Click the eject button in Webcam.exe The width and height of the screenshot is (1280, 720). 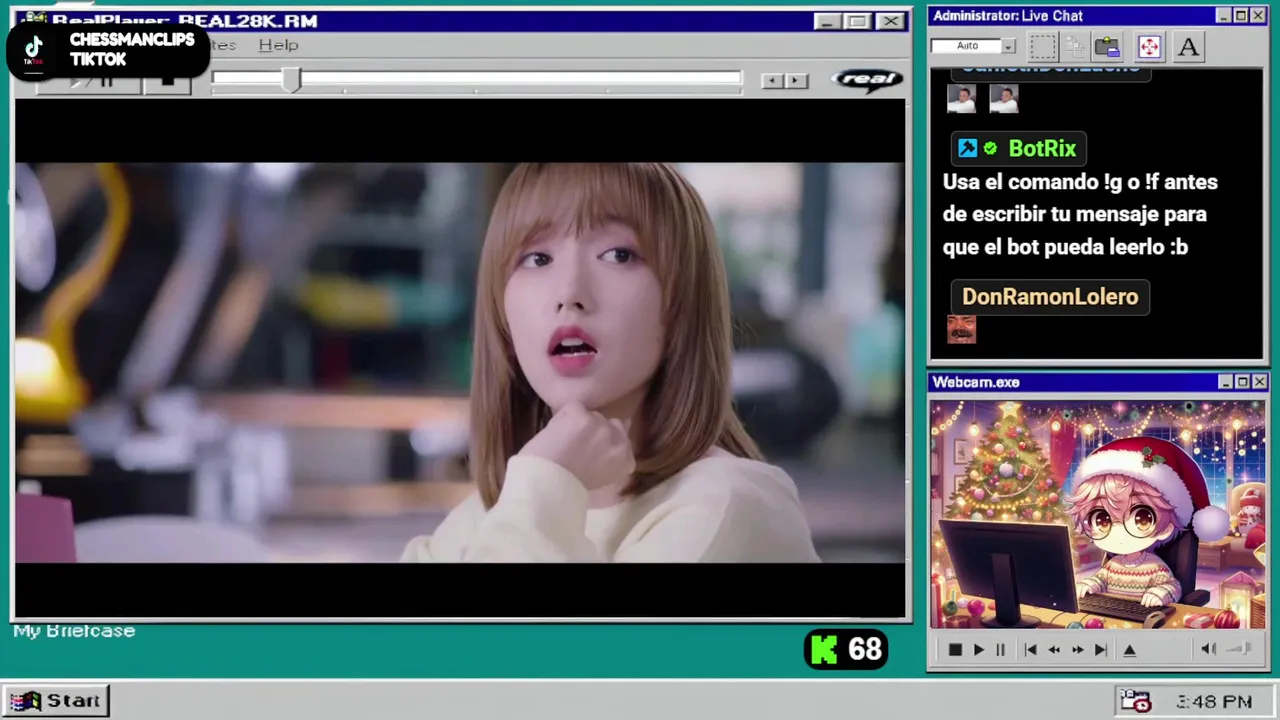(x=1130, y=650)
